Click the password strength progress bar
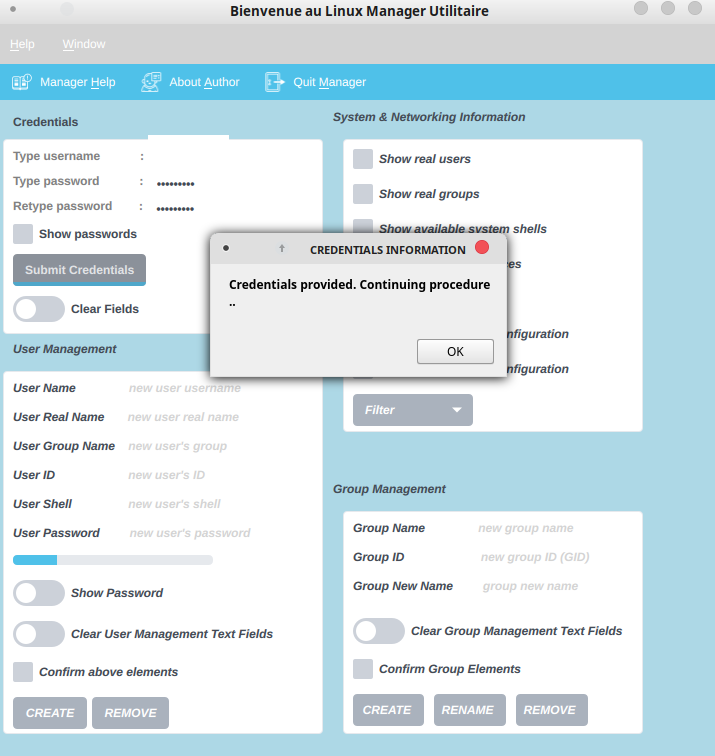 click(113, 560)
